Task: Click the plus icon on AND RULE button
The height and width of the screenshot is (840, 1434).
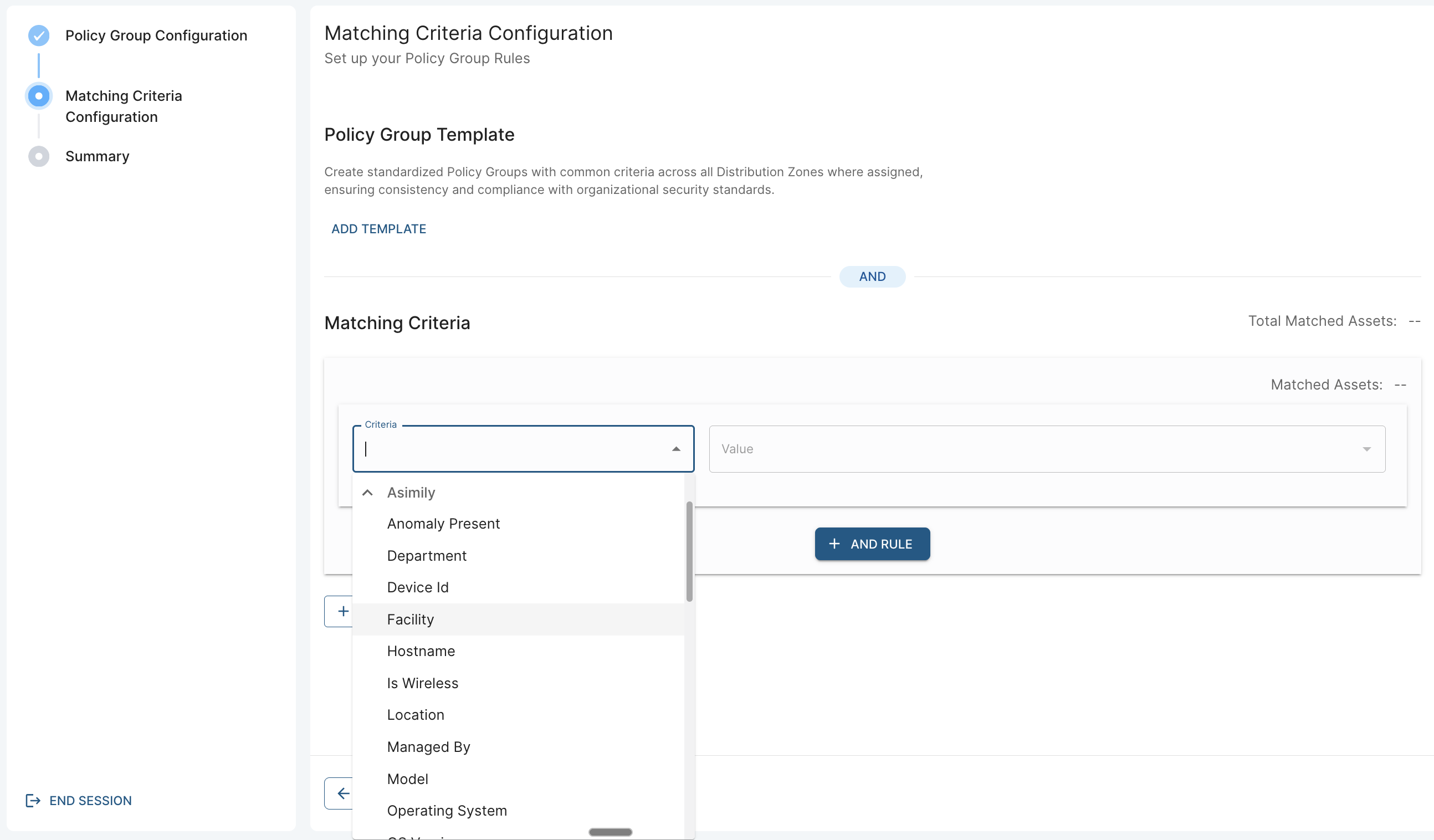Action: coord(834,544)
